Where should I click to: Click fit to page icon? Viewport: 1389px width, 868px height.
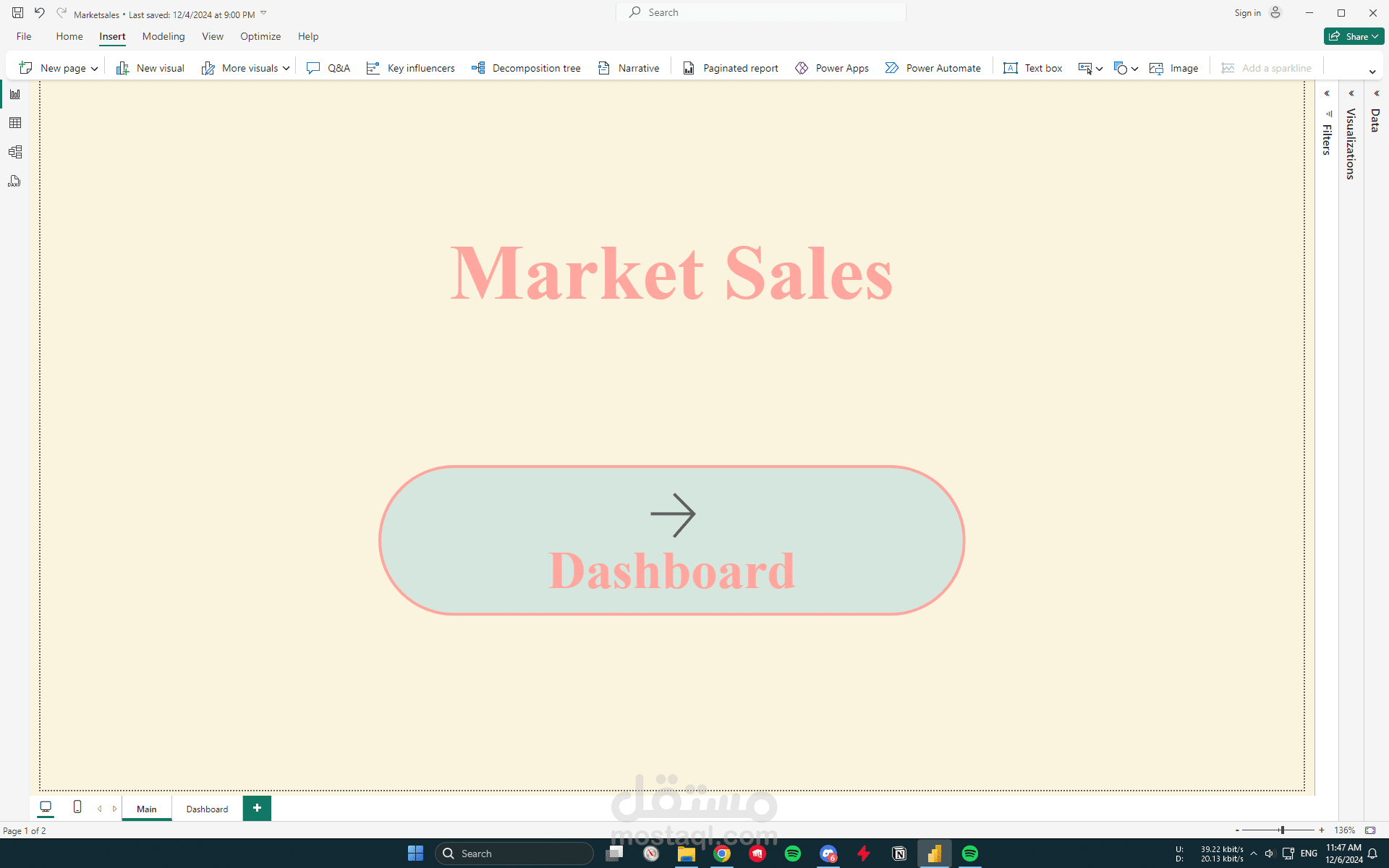tap(1370, 830)
